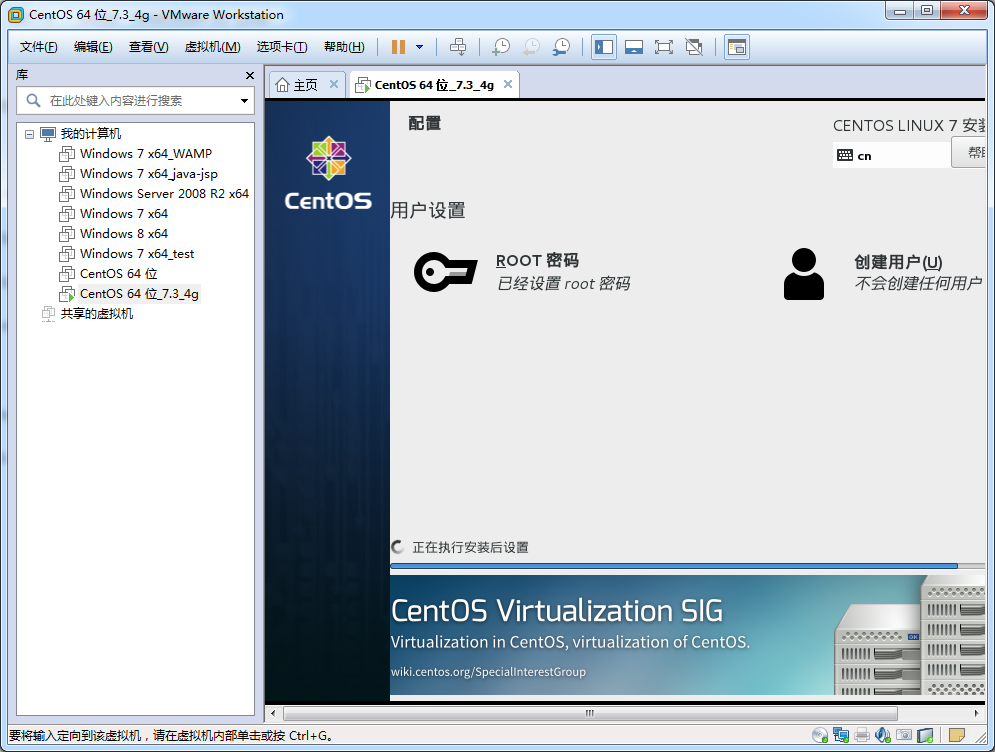Open the snapshot manager icon

coord(561,47)
